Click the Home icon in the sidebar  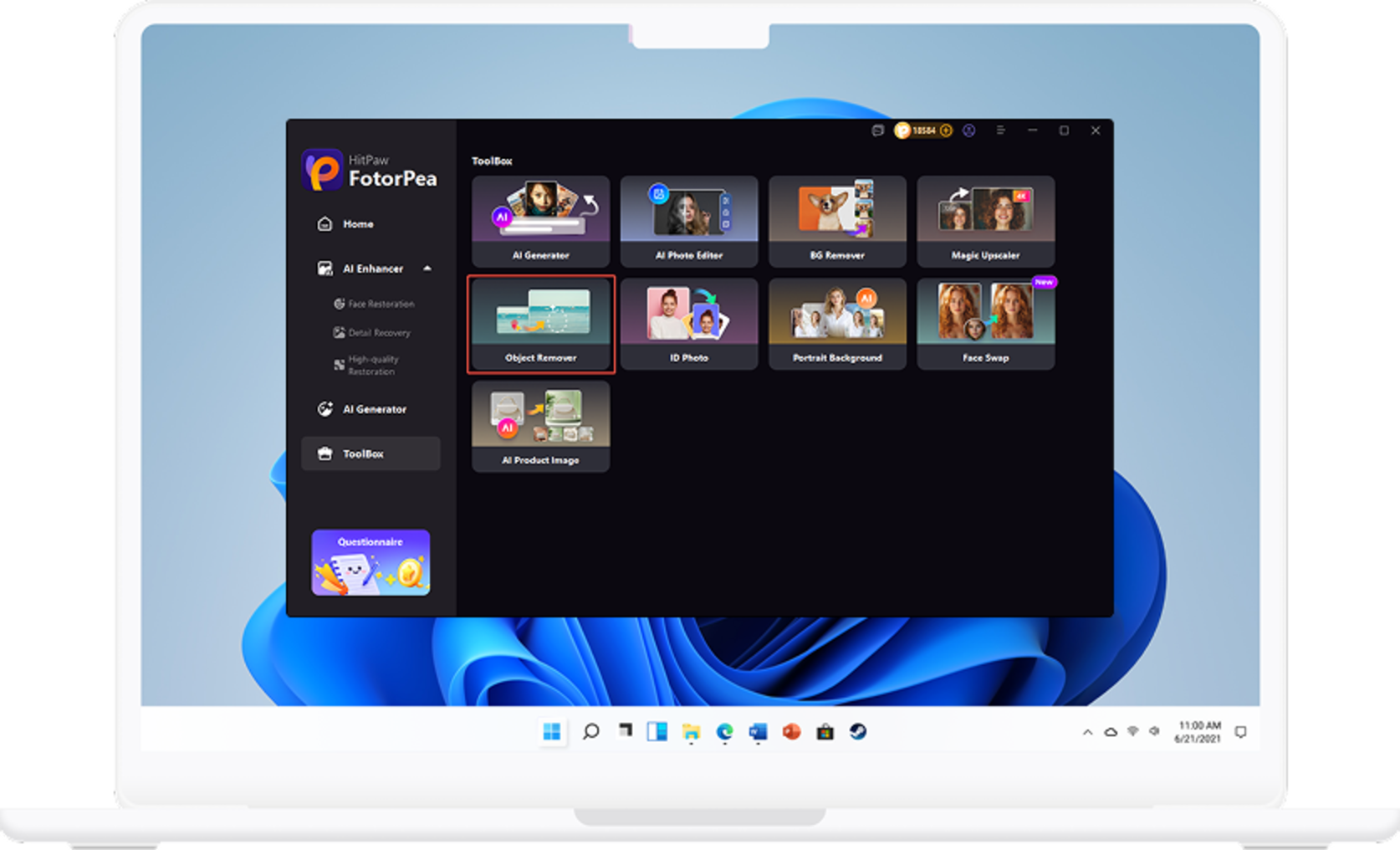click(x=324, y=224)
